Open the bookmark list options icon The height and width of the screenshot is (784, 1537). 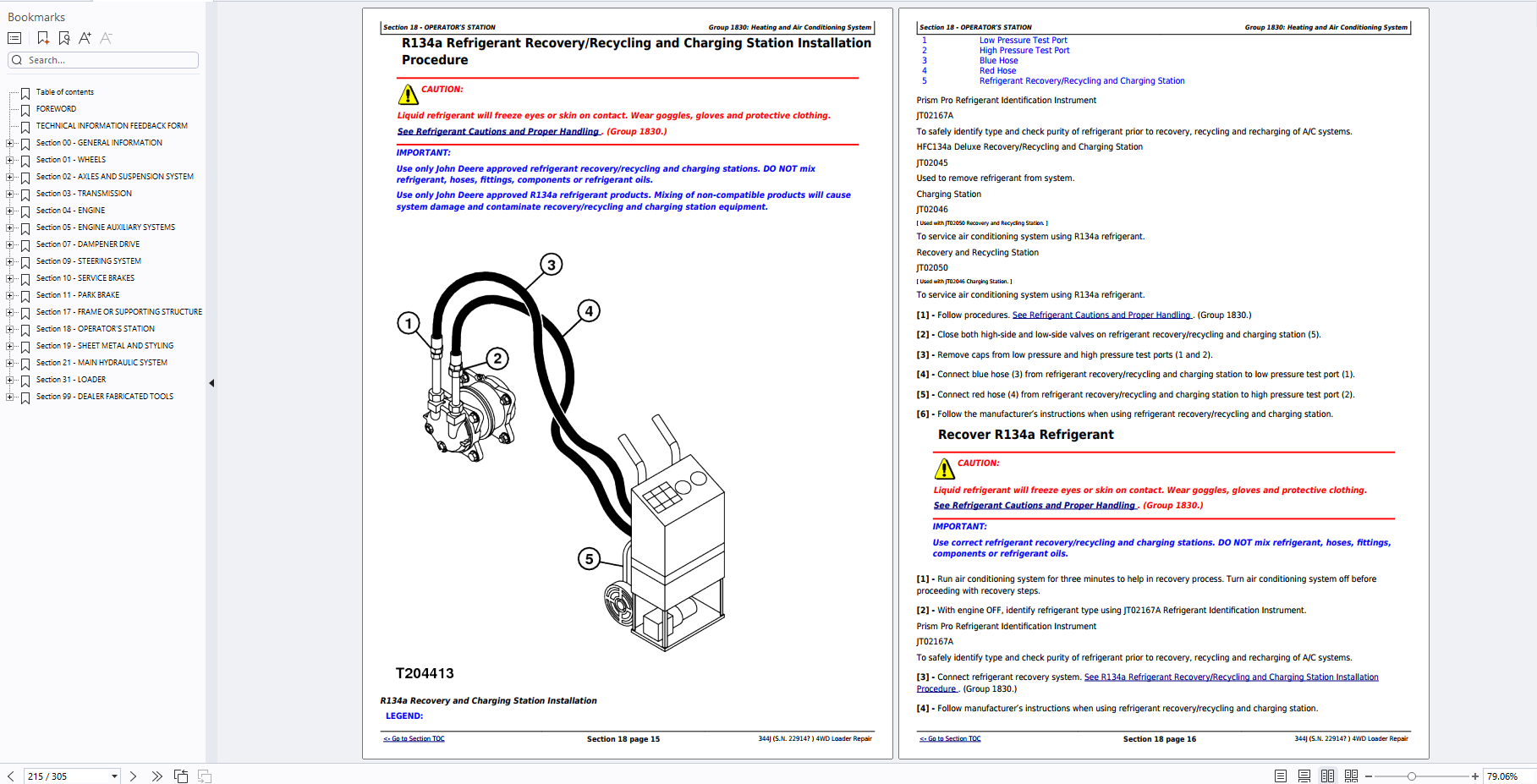[x=14, y=38]
